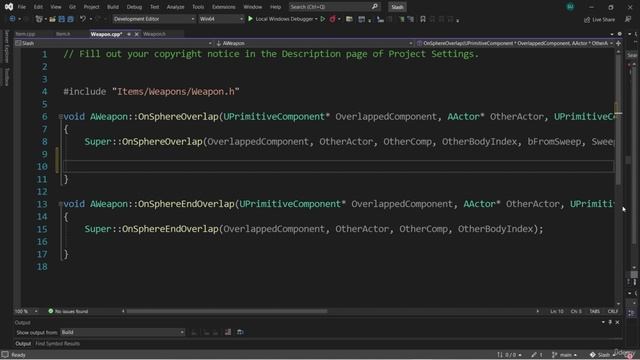Click into empty code line 10
Screen dimensions: 640x360
pos(338,166)
